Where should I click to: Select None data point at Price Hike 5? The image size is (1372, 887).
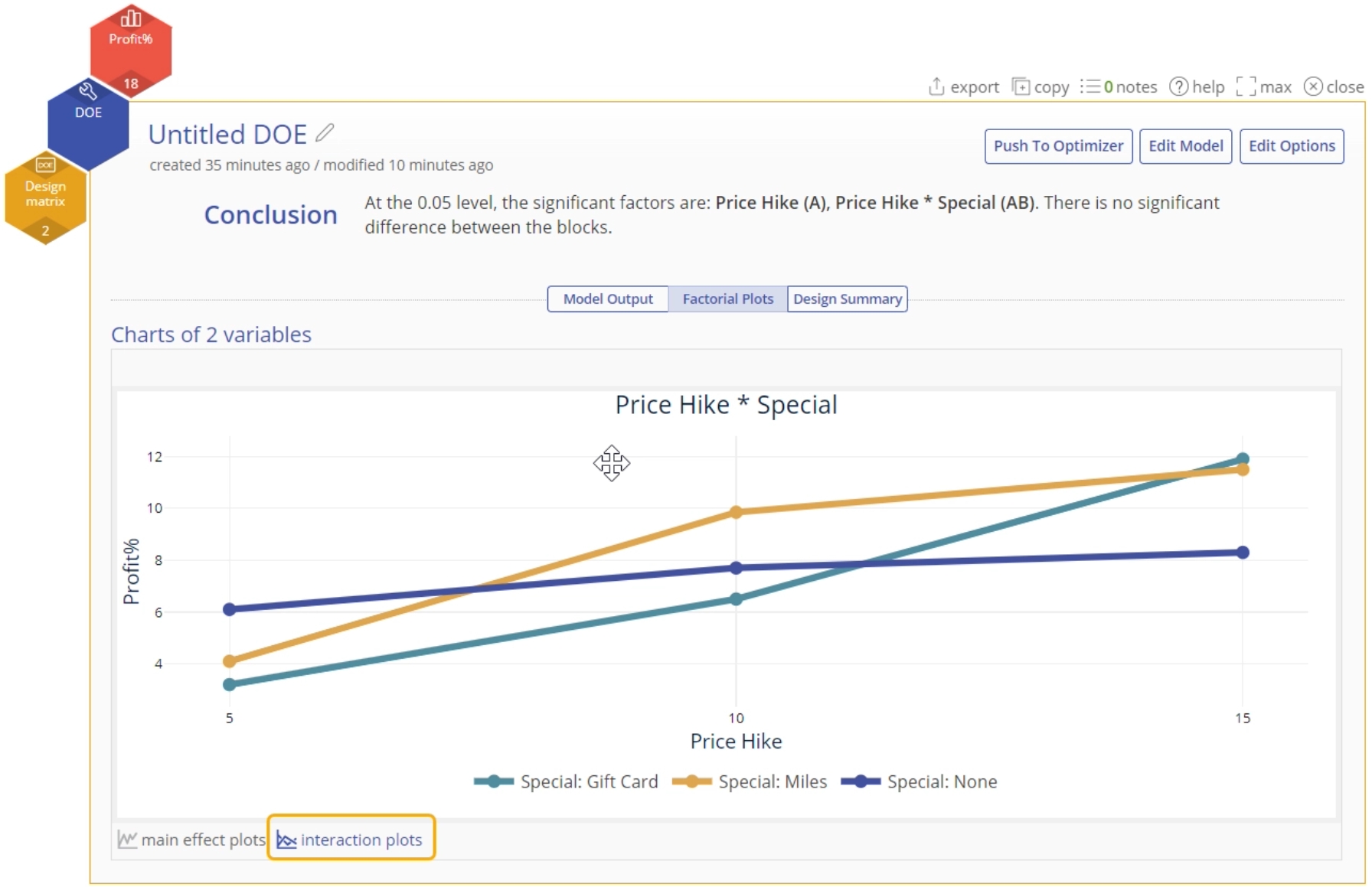tap(230, 609)
